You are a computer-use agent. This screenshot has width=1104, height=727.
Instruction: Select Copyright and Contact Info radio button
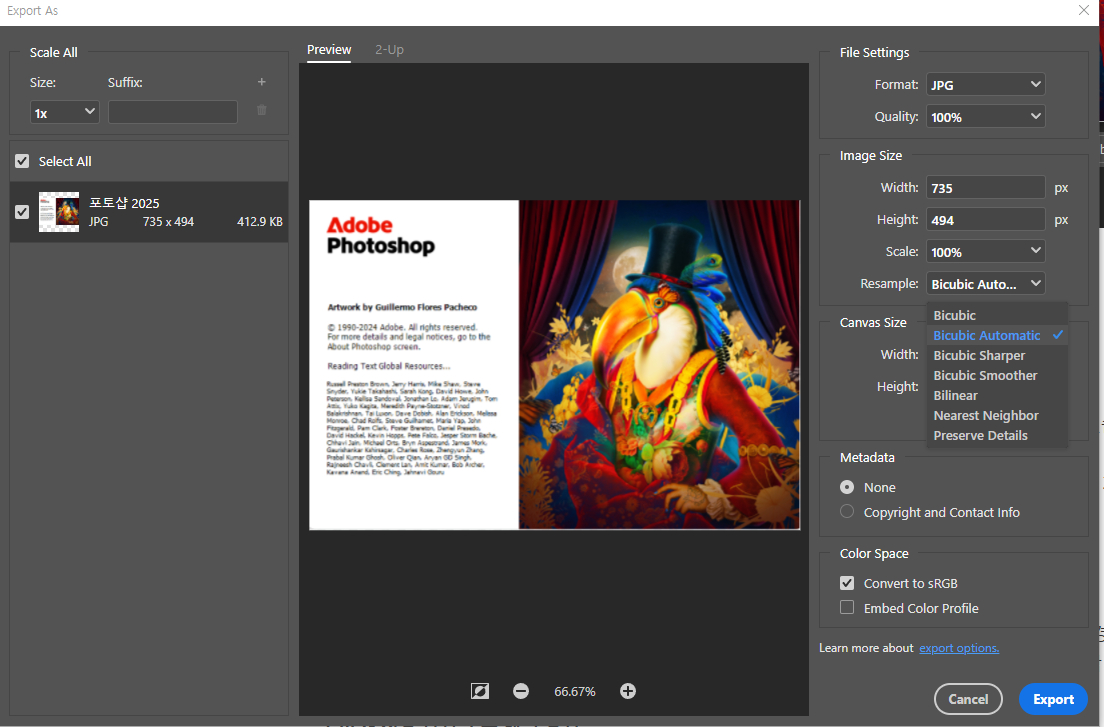[x=847, y=512]
